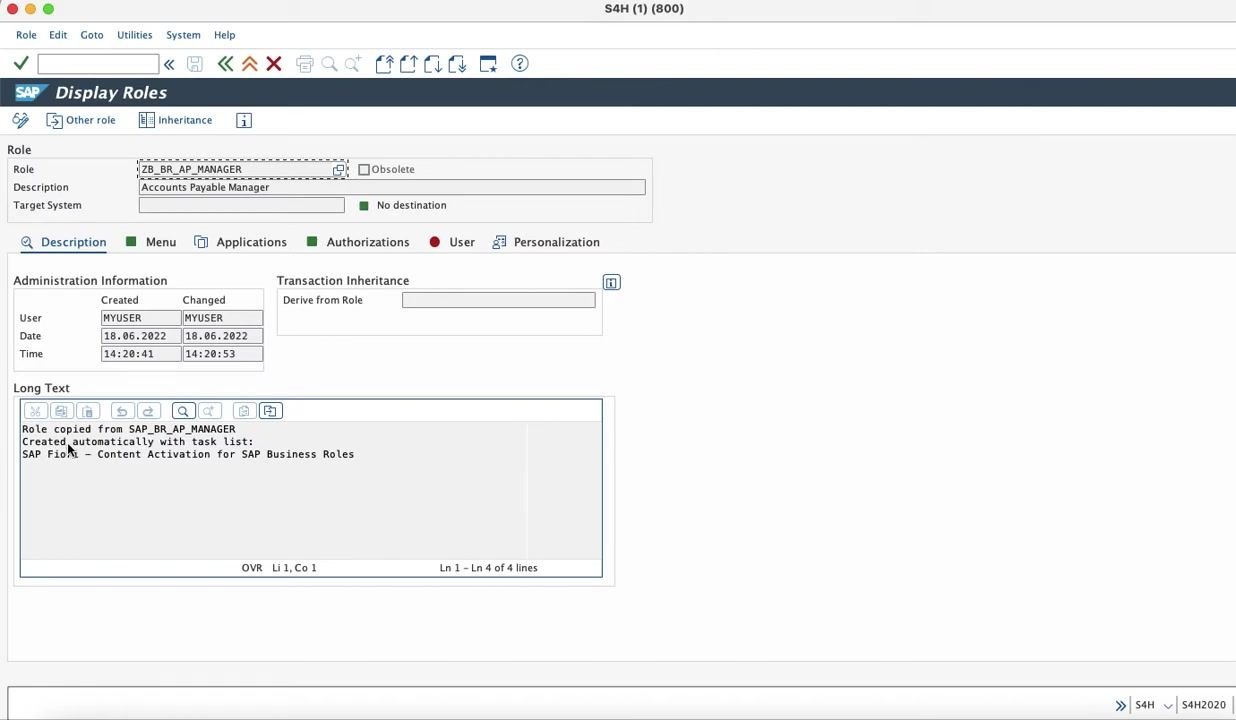The height and width of the screenshot is (720, 1236).
Task: Expand the status bar double-chevron
Action: [x=1121, y=705]
